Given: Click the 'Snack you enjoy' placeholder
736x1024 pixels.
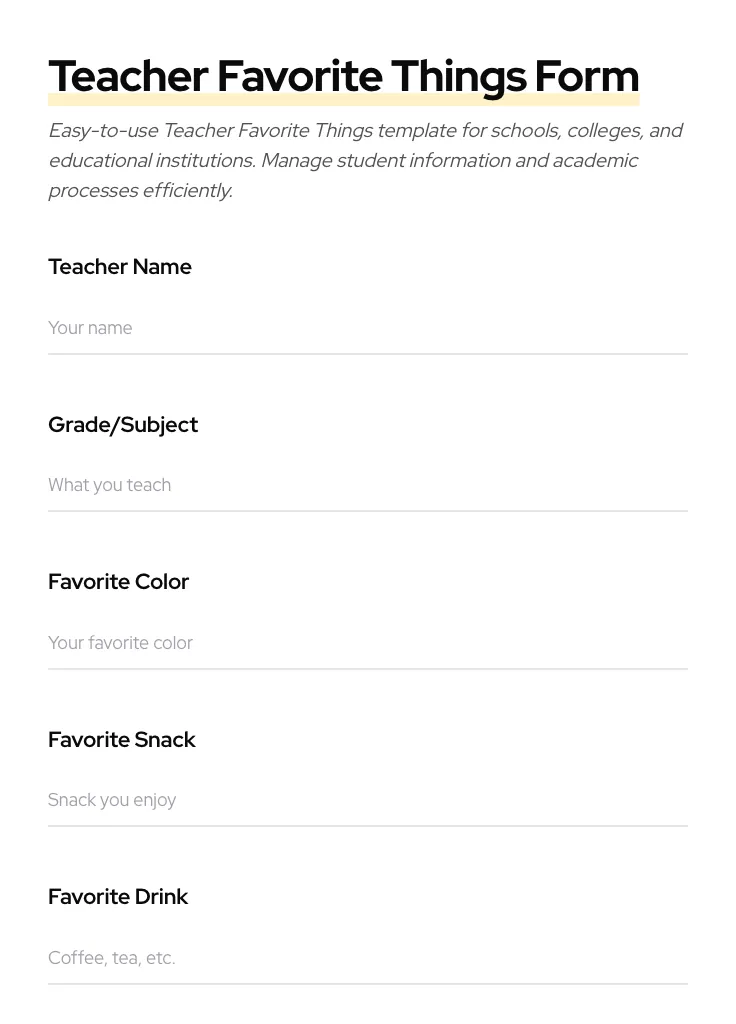Looking at the screenshot, I should (x=112, y=800).
